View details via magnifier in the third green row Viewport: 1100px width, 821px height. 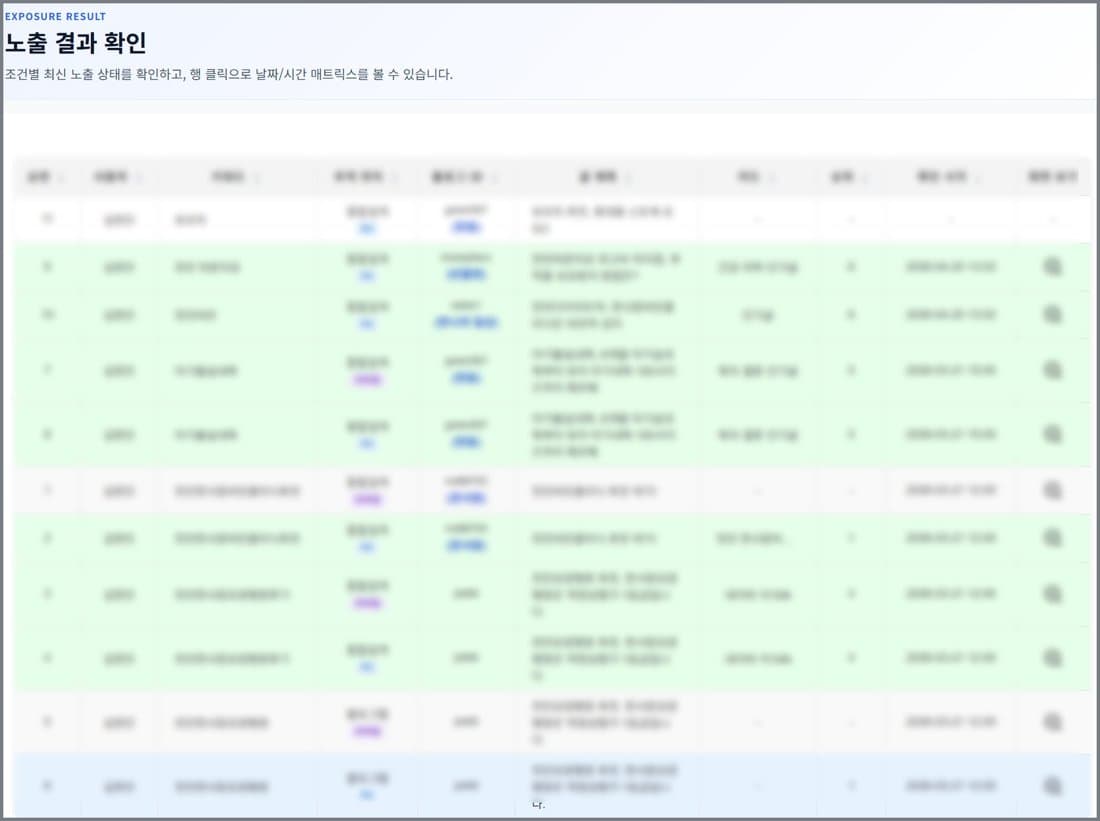[1052, 370]
